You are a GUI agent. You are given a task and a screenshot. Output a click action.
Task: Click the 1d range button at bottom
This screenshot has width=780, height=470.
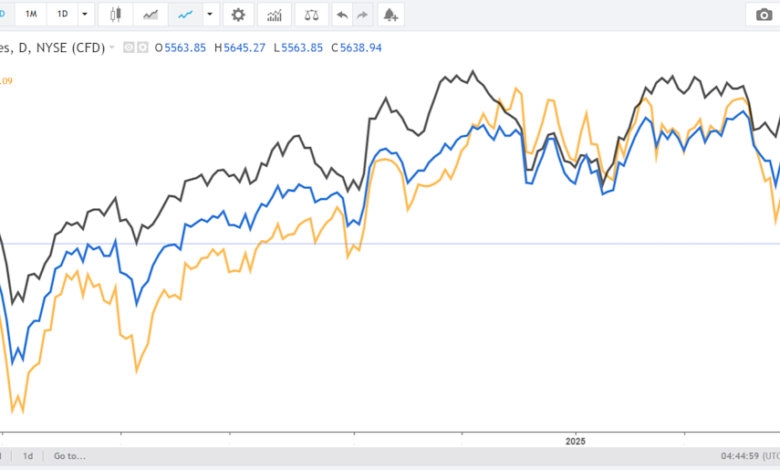pos(28,455)
